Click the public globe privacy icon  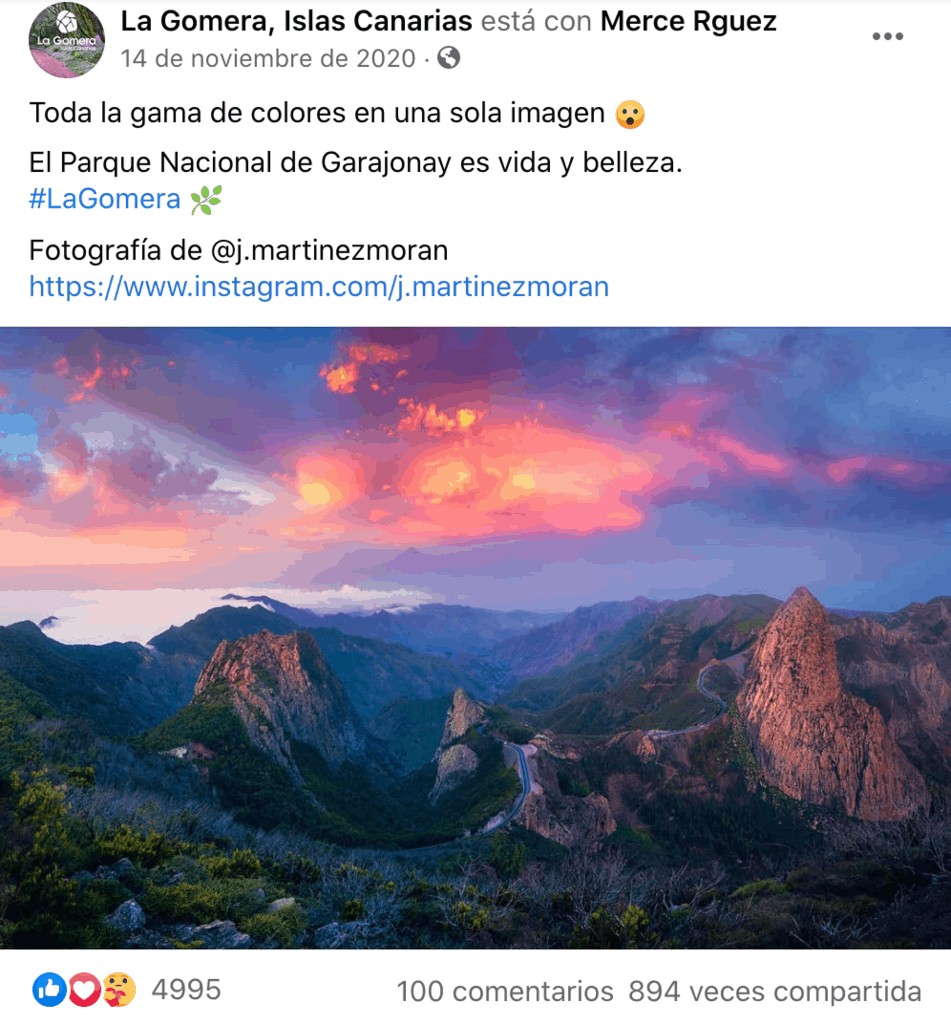pyautogui.click(x=449, y=58)
